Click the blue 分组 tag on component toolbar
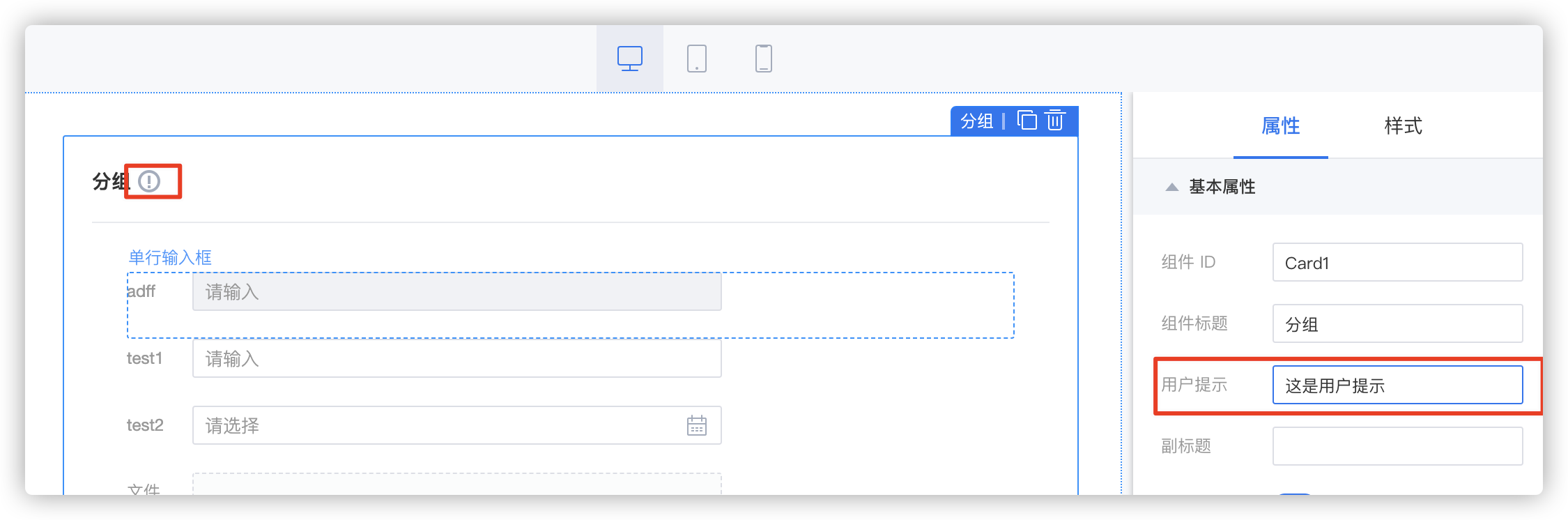This screenshot has height=520, width=1568. pos(976,121)
